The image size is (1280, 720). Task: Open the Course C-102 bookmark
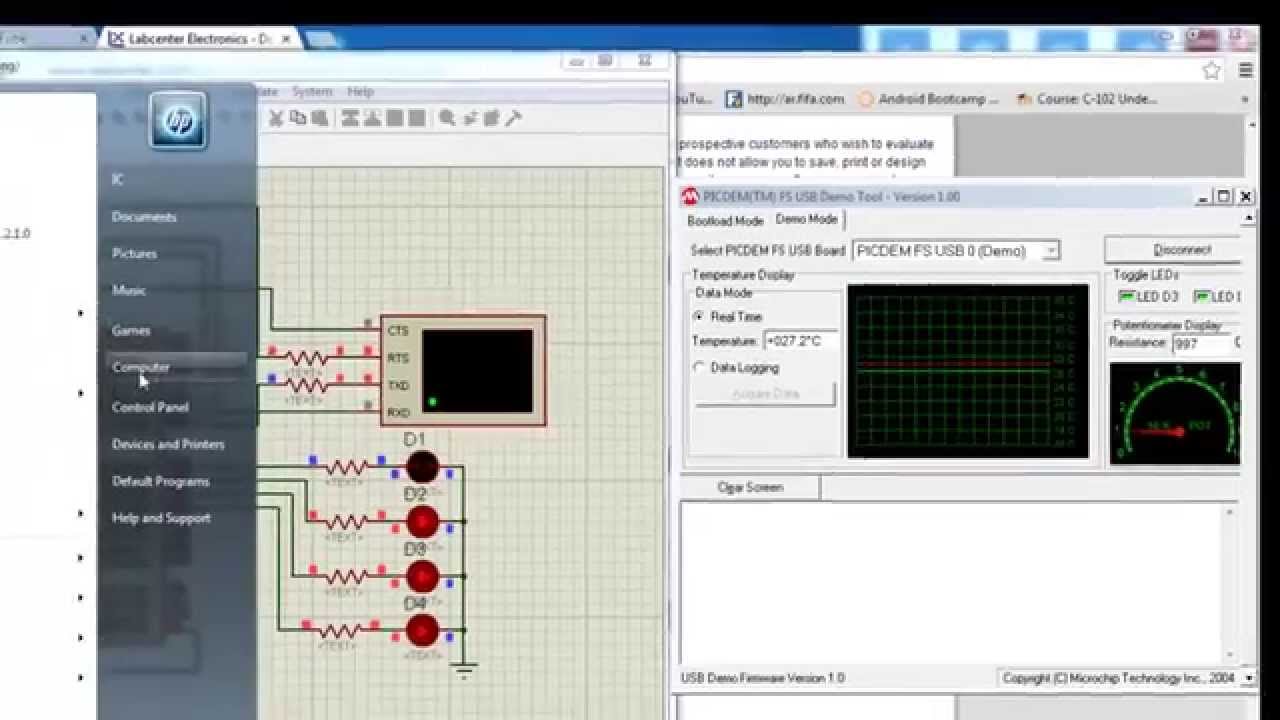point(1087,99)
